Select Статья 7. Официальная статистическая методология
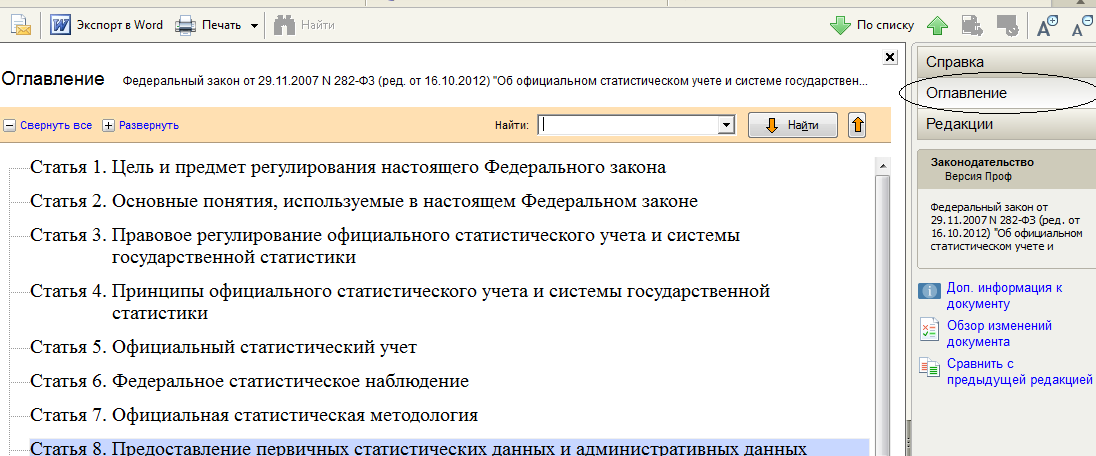 (x=254, y=415)
